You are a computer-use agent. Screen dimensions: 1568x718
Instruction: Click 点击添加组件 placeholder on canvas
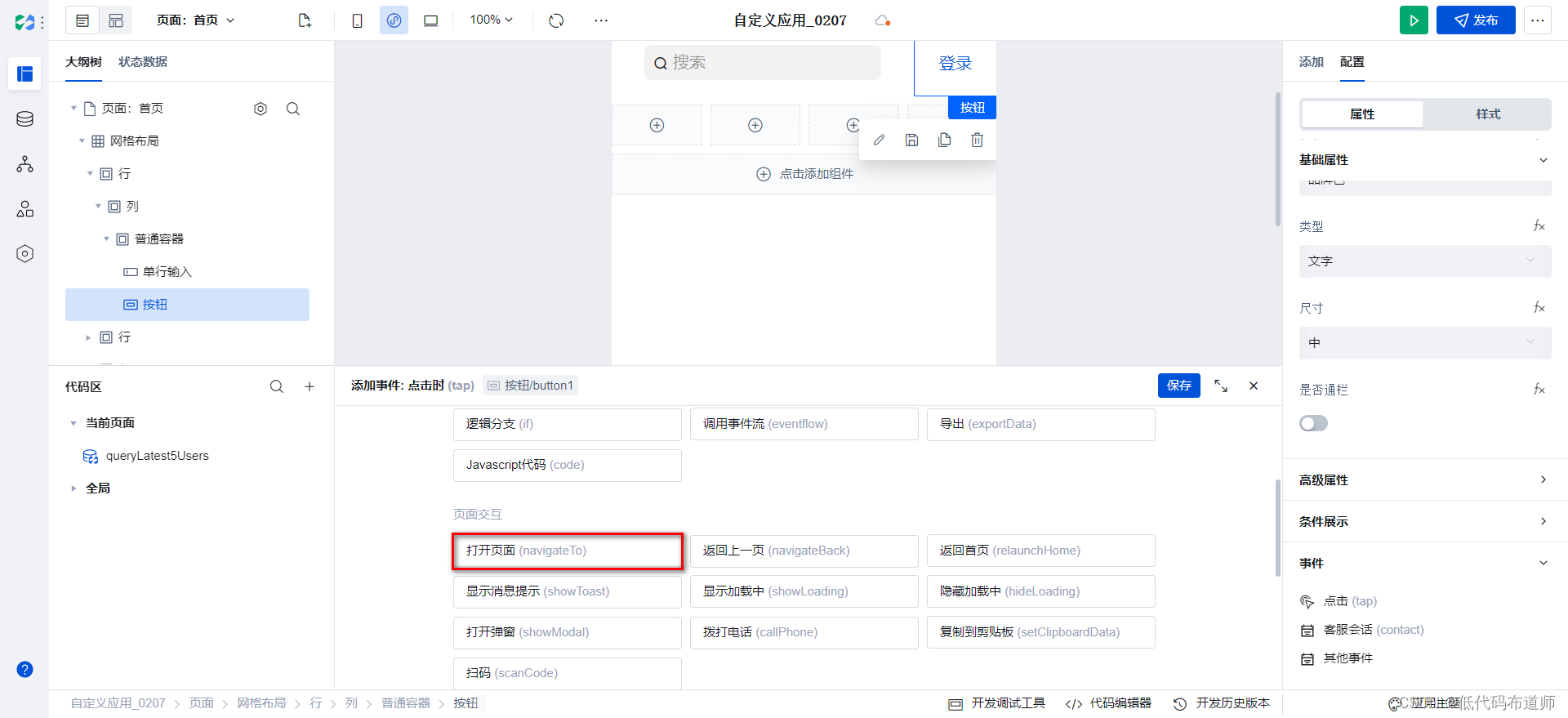coord(804,174)
